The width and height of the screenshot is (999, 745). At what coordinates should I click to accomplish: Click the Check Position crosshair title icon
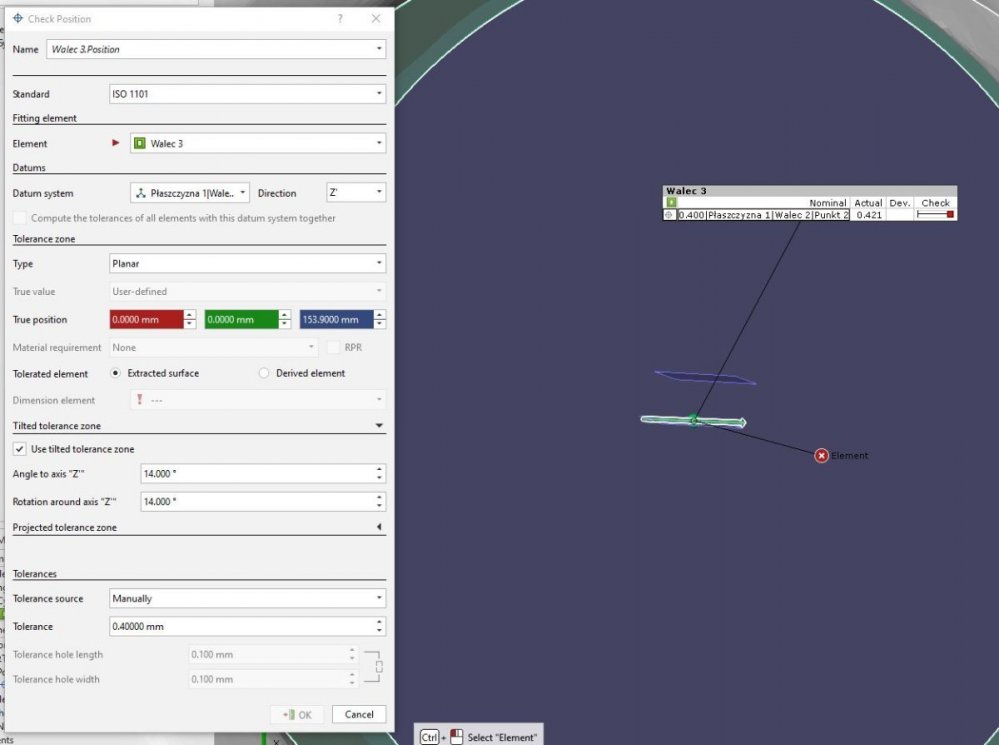[18, 19]
